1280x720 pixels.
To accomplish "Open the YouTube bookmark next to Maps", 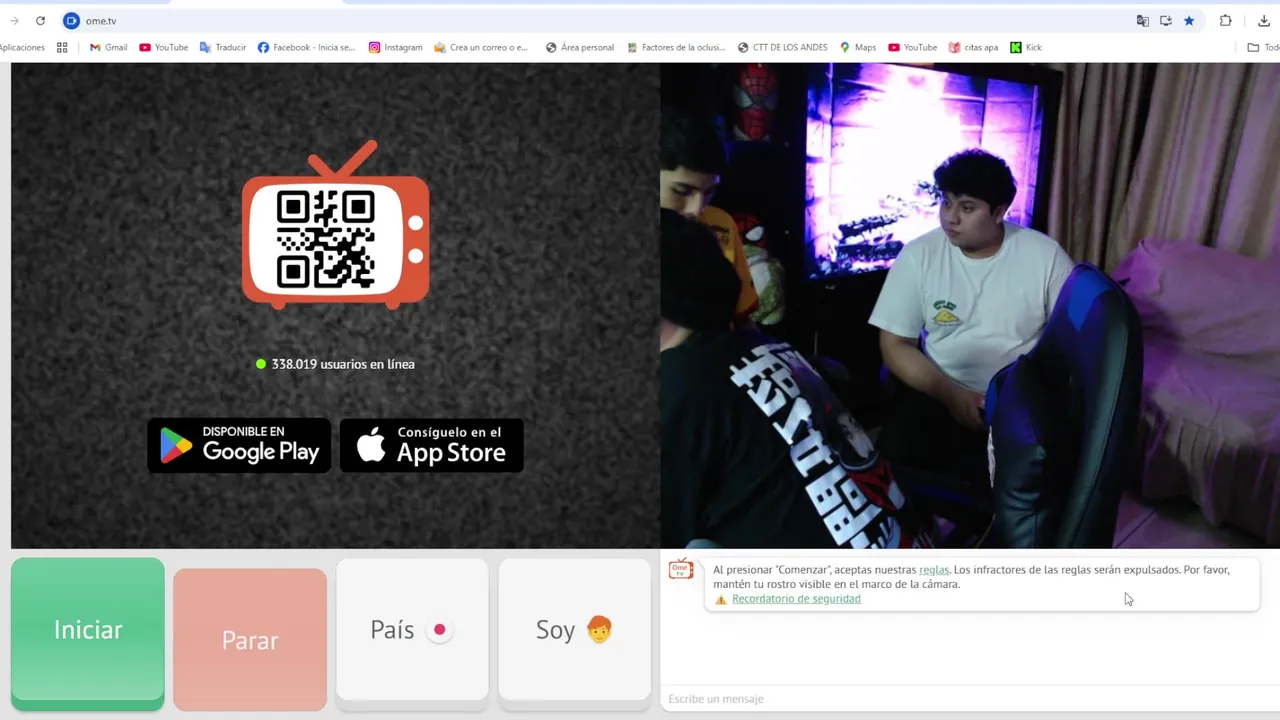I will [x=913, y=47].
